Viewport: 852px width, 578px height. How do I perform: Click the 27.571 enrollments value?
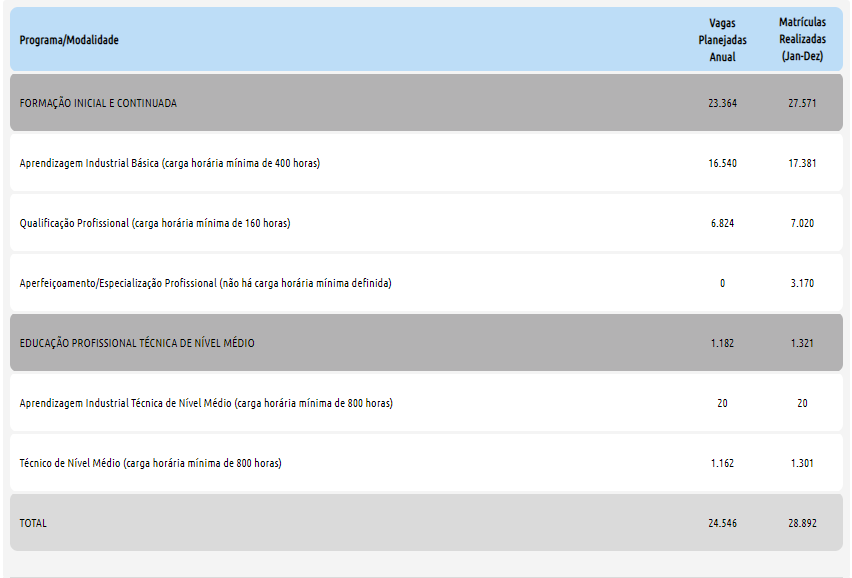tap(802, 103)
